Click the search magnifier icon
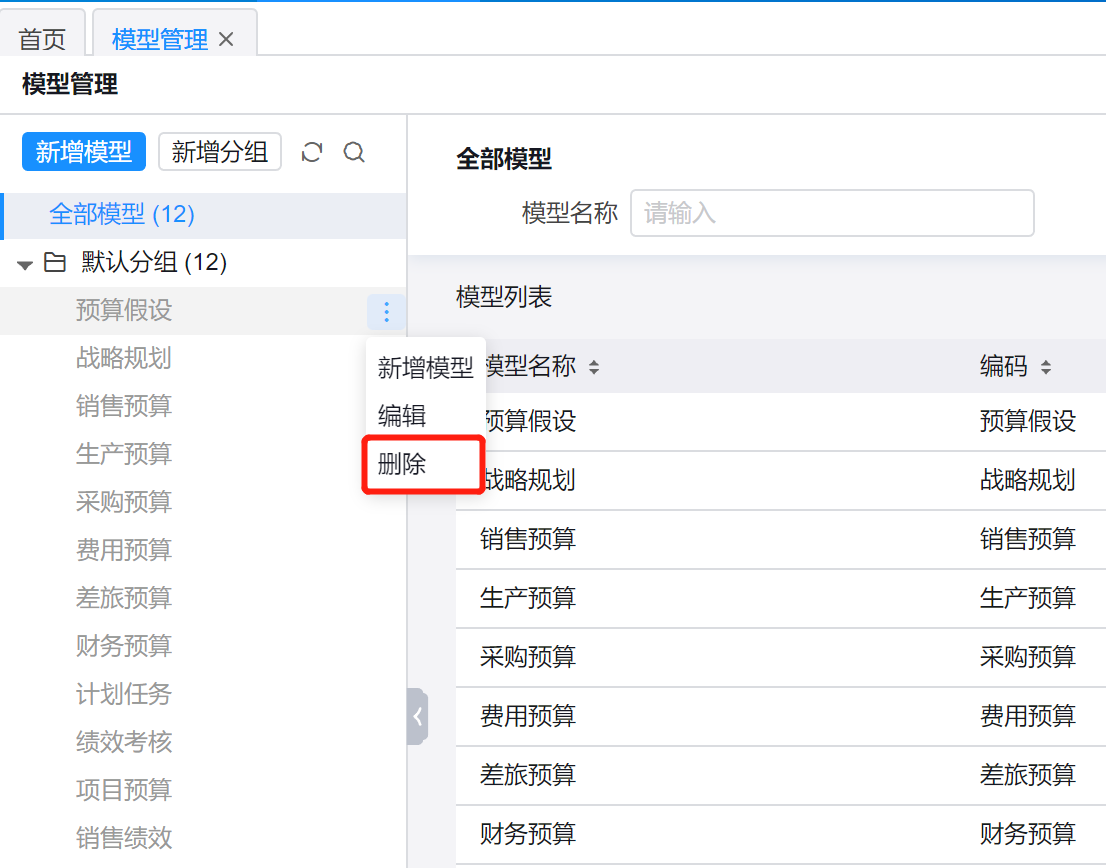 coord(354,152)
